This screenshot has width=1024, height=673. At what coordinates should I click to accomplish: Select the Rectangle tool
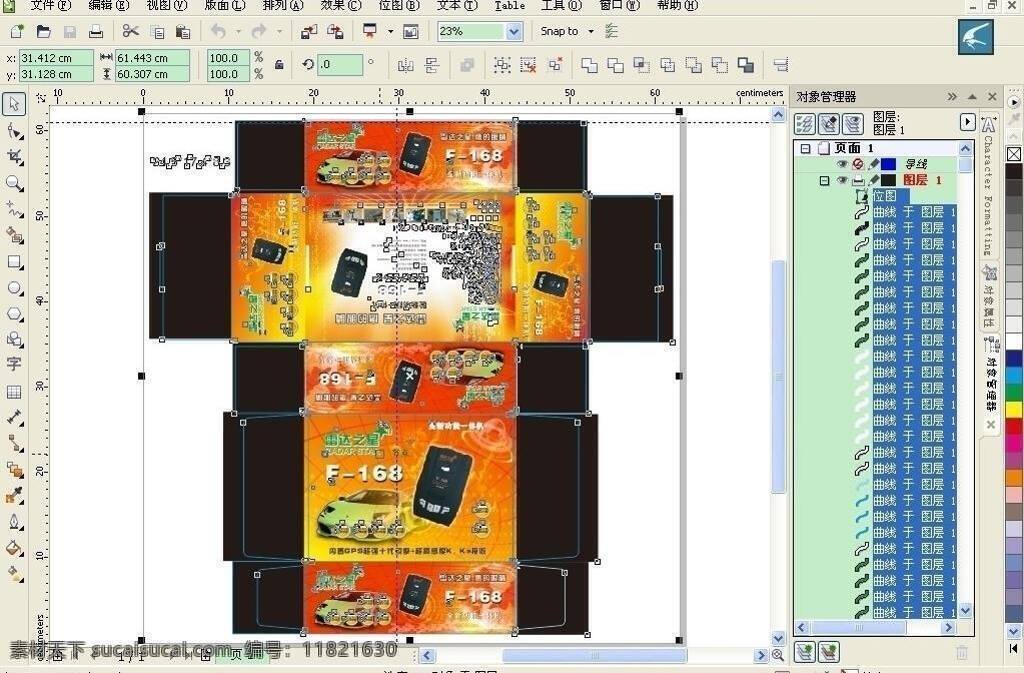coord(14,262)
